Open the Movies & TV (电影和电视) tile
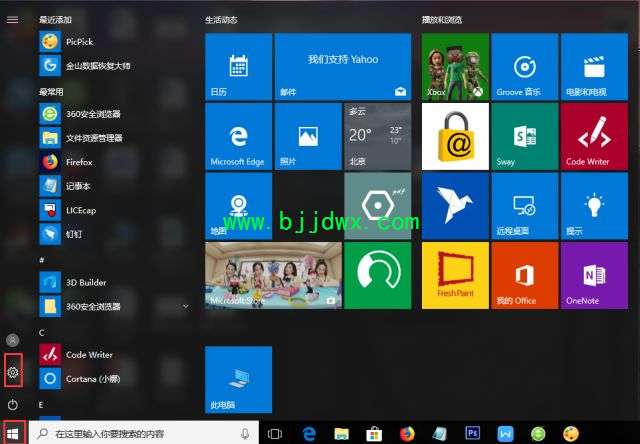 point(594,67)
